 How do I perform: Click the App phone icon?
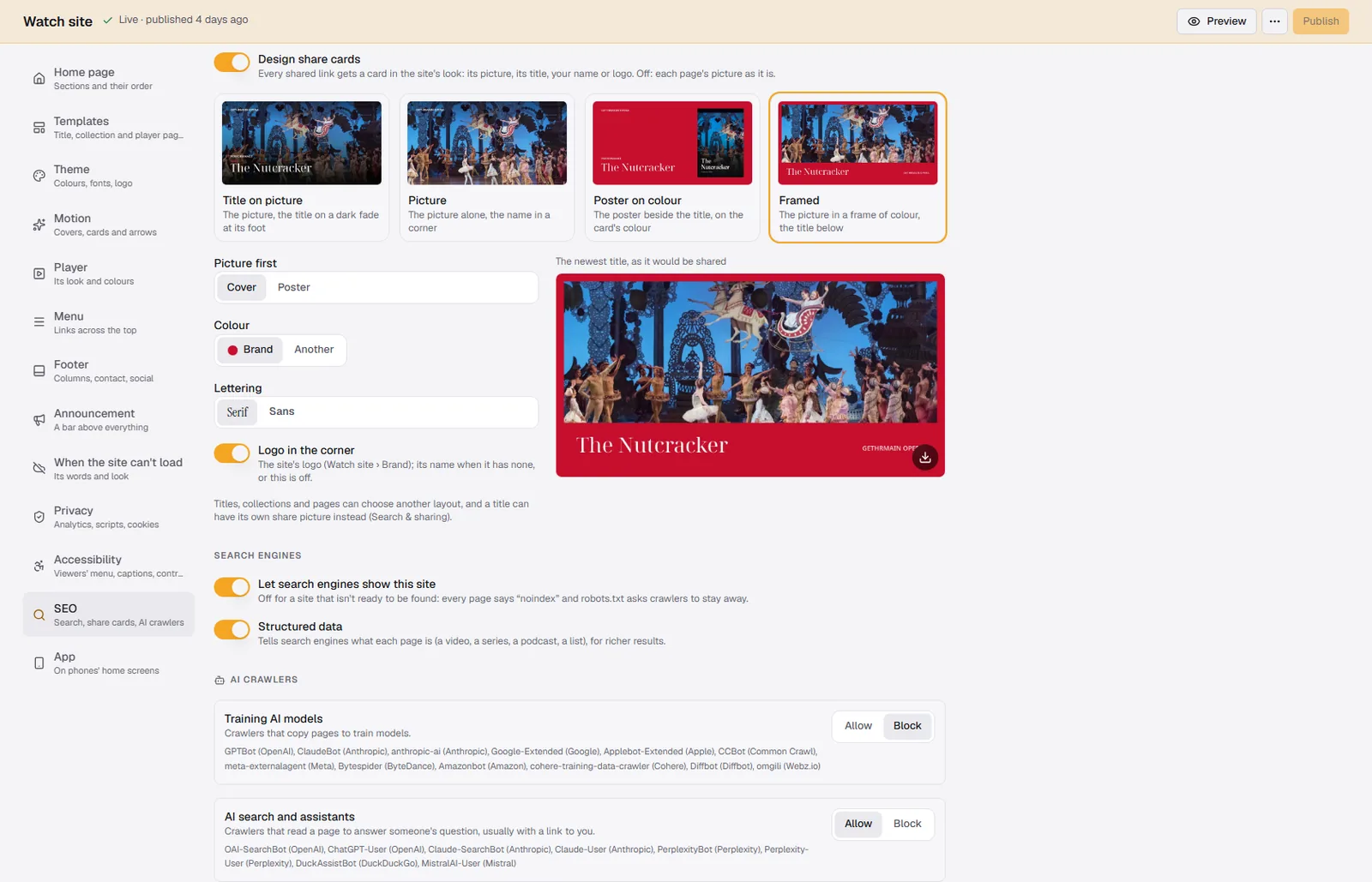tap(39, 663)
